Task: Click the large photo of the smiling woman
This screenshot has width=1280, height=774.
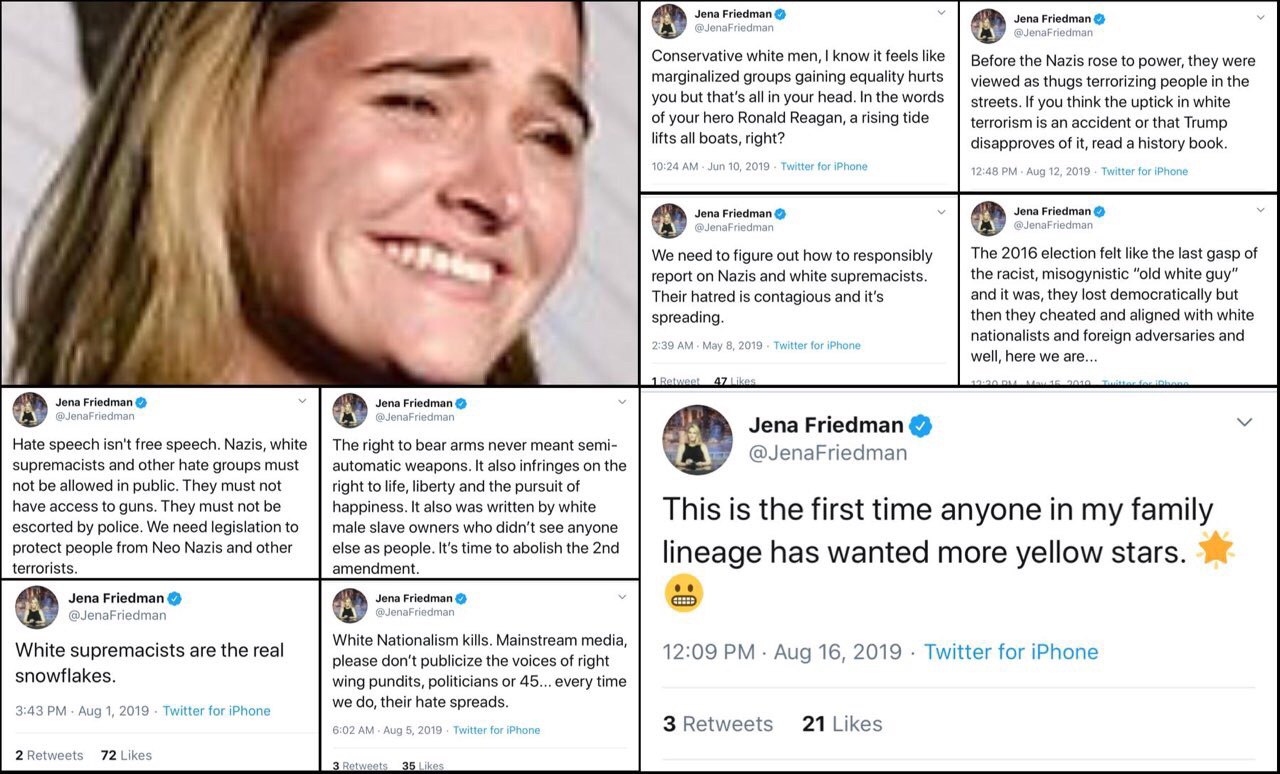Action: pyautogui.click(x=320, y=190)
